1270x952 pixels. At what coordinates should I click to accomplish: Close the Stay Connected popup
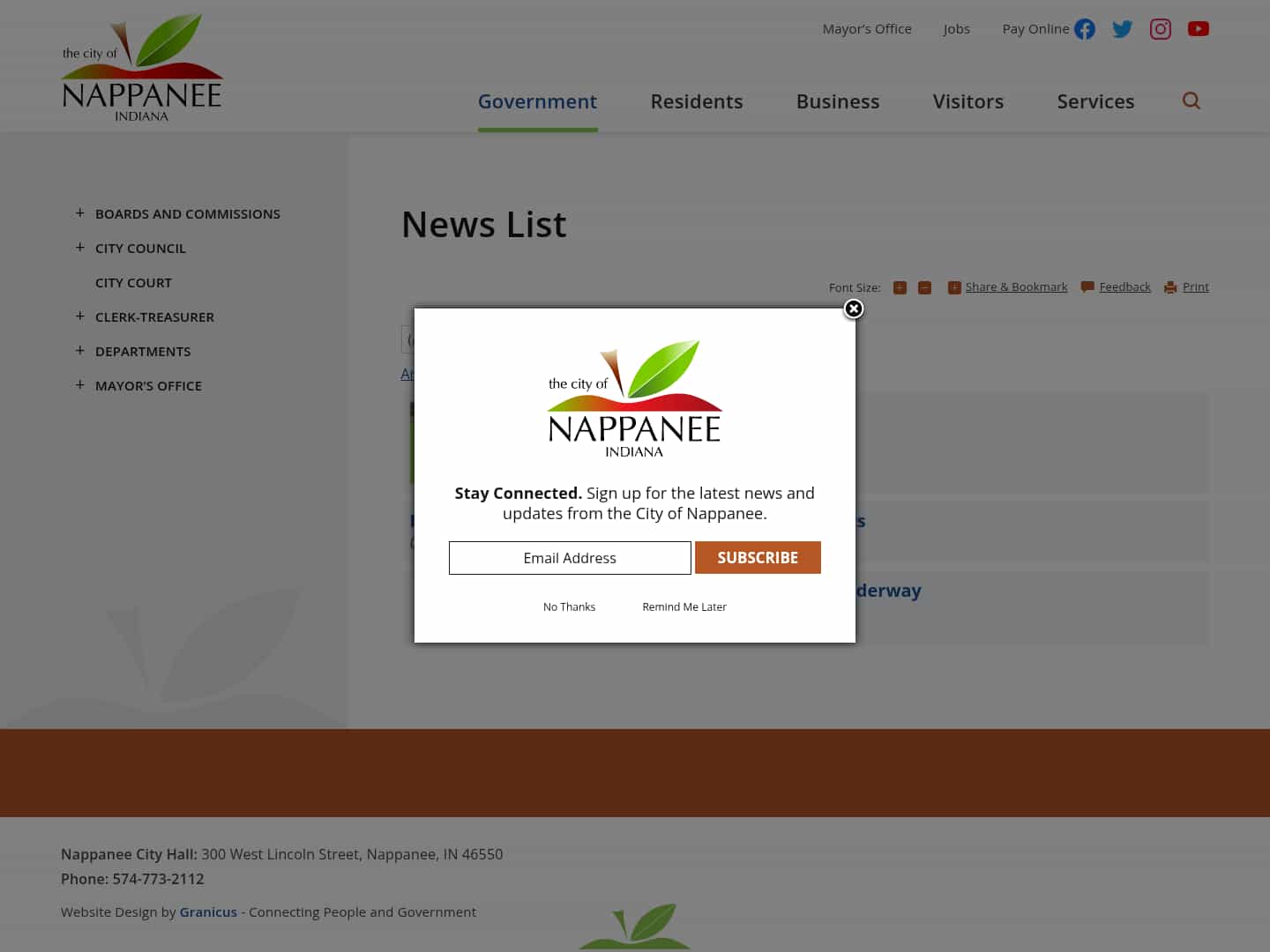tap(854, 309)
